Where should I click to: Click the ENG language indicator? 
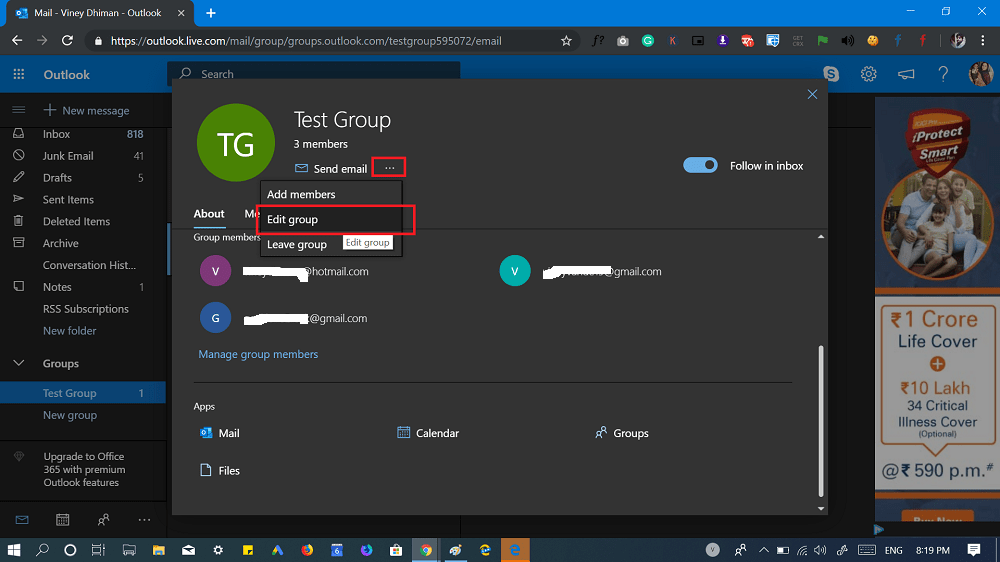pyautogui.click(x=893, y=550)
